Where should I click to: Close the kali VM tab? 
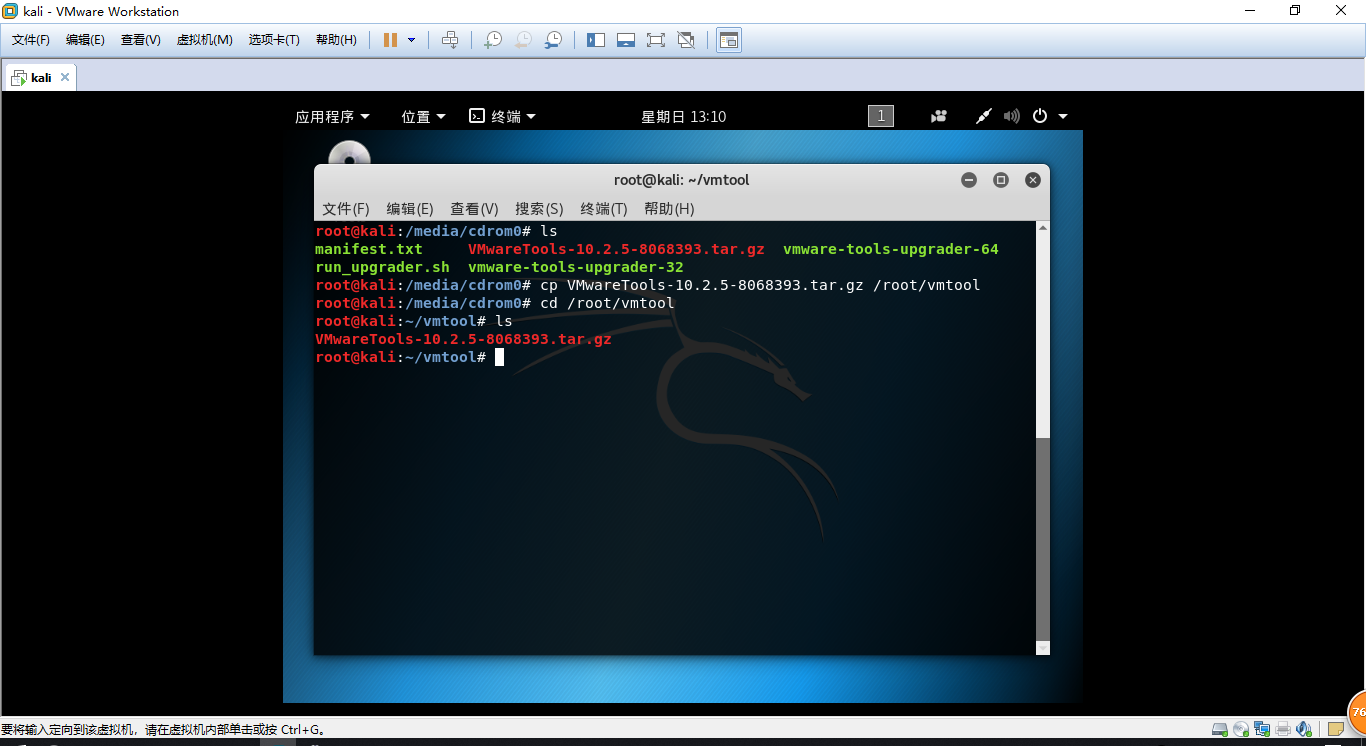tap(65, 77)
